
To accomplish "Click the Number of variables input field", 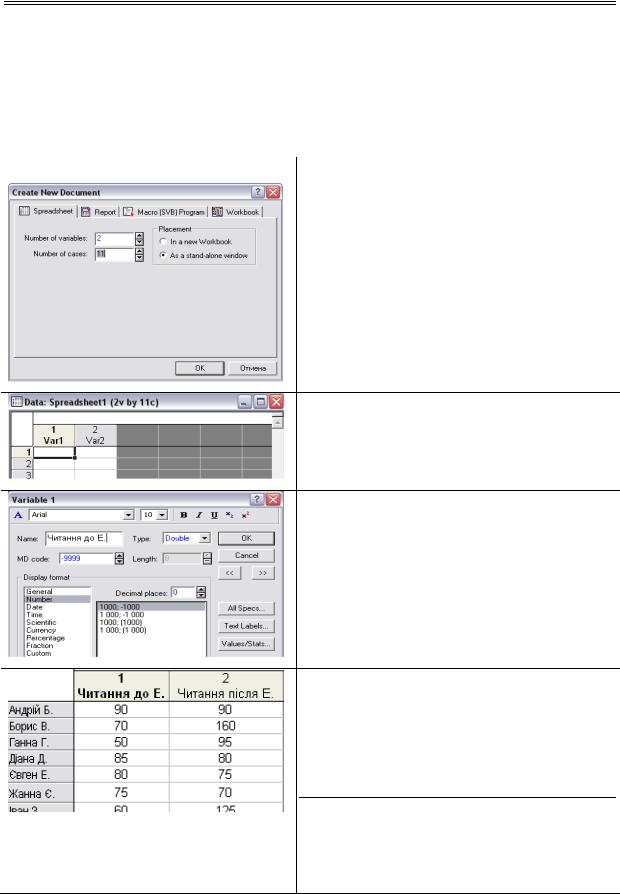I will (x=115, y=239).
